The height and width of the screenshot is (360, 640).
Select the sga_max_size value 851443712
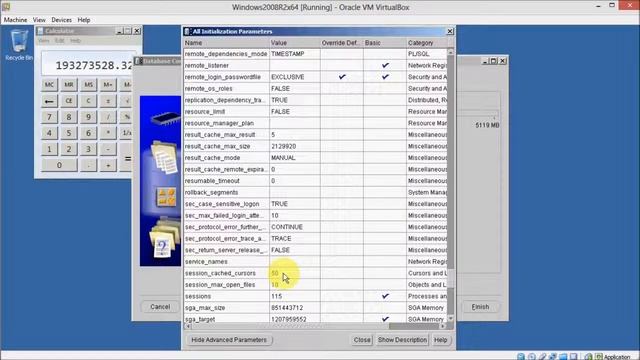(287, 308)
